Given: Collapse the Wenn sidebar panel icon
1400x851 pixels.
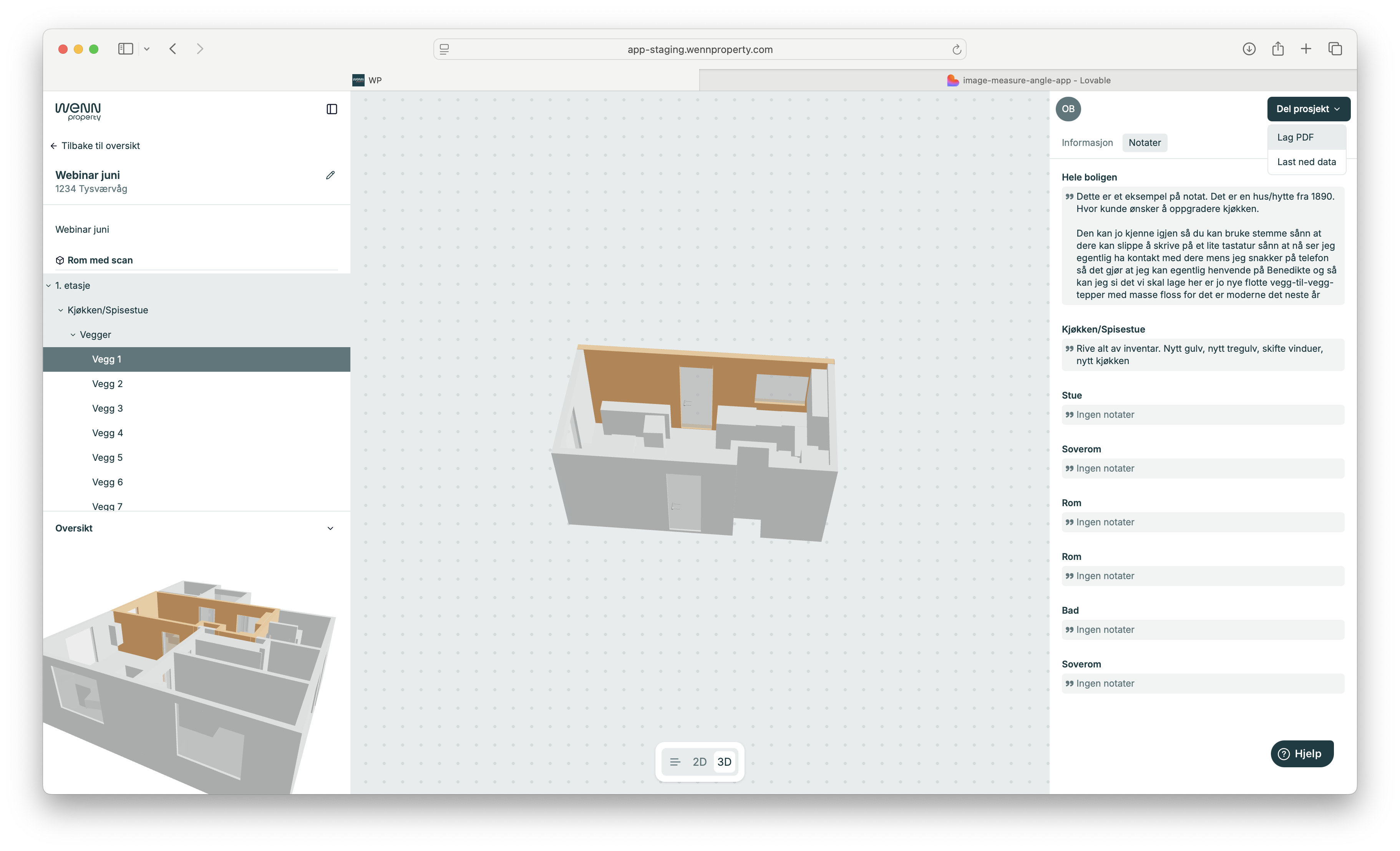Looking at the screenshot, I should pyautogui.click(x=332, y=109).
